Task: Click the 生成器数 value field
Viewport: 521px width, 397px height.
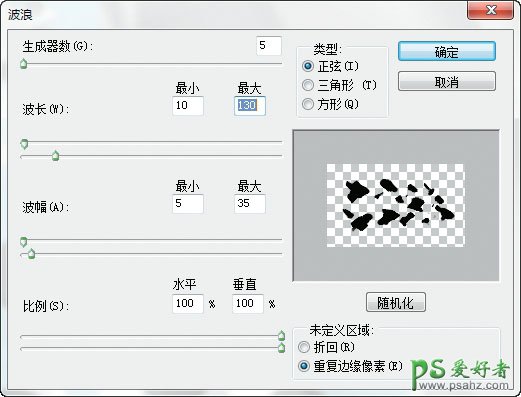Action: tap(269, 46)
